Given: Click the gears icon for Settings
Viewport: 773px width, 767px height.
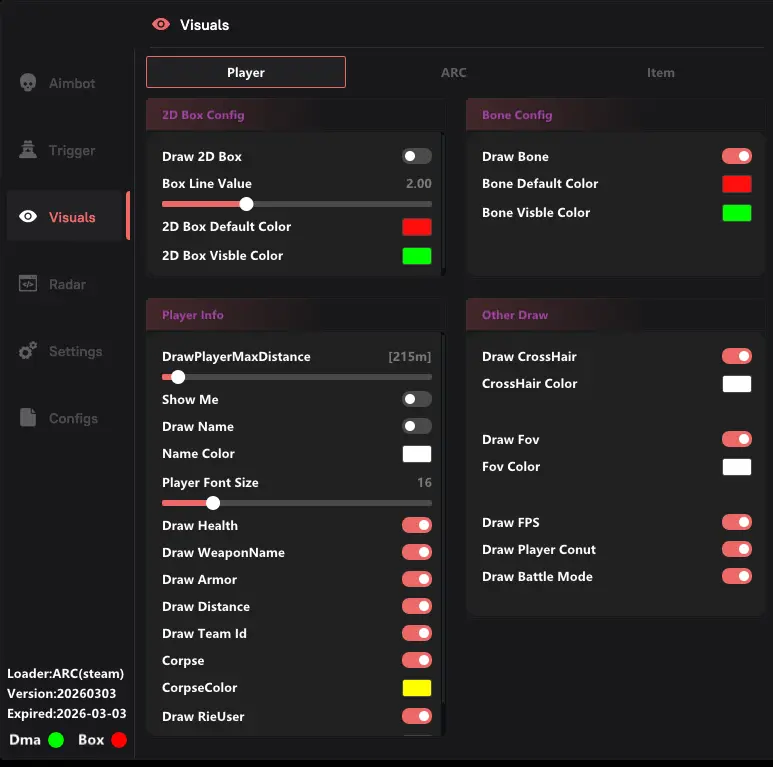Looking at the screenshot, I should [x=28, y=351].
